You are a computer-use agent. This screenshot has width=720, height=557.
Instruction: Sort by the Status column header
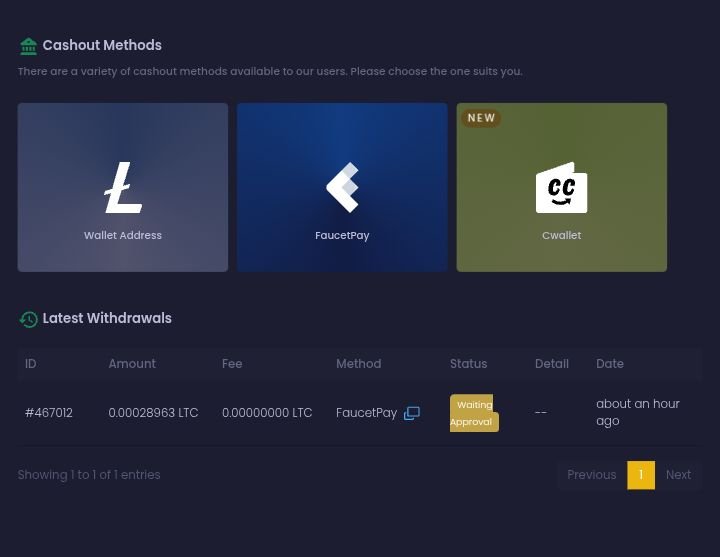[x=468, y=364]
